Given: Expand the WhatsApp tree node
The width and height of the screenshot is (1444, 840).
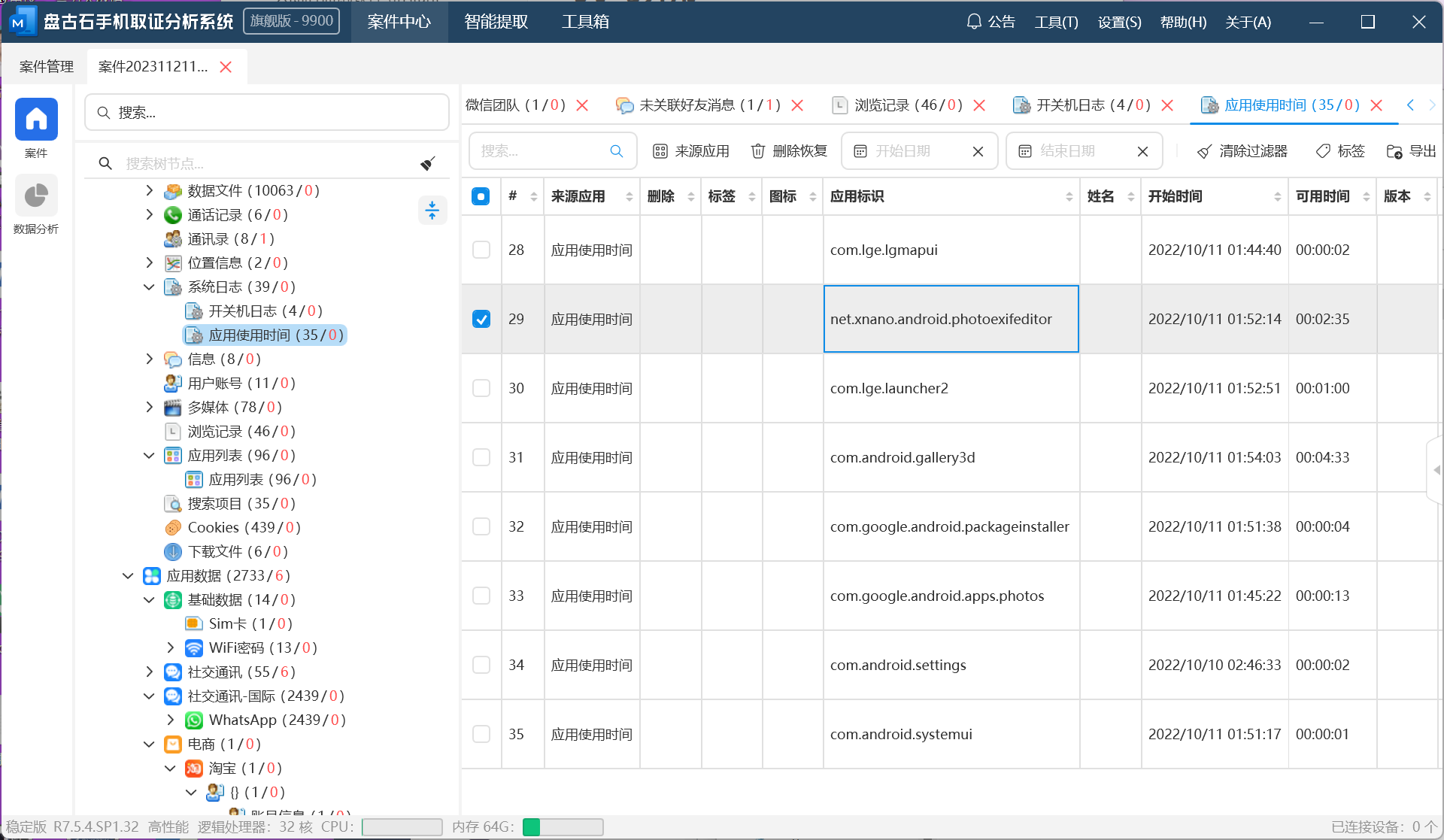Looking at the screenshot, I should [x=170, y=720].
